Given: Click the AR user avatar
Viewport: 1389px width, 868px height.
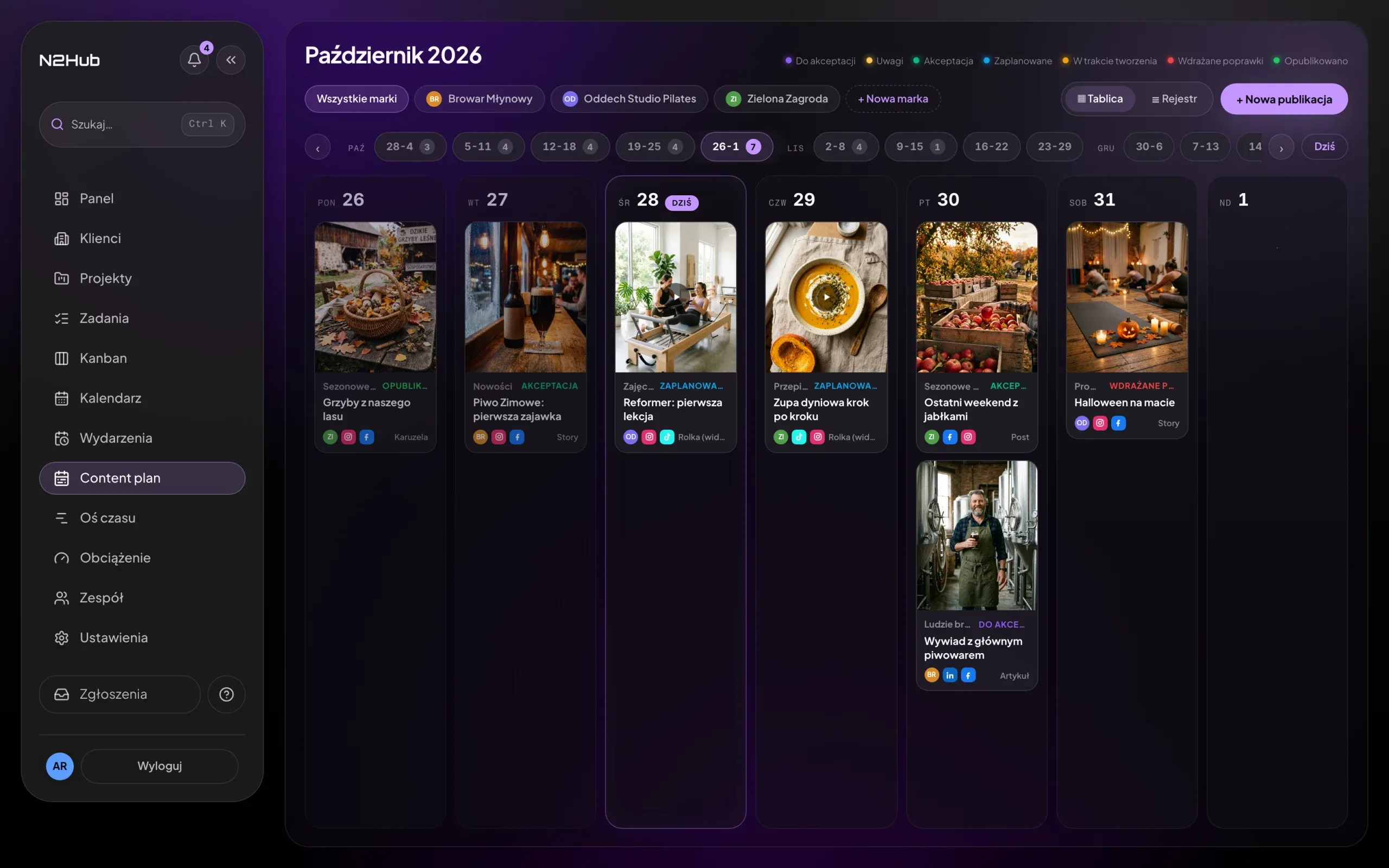Looking at the screenshot, I should pos(60,766).
